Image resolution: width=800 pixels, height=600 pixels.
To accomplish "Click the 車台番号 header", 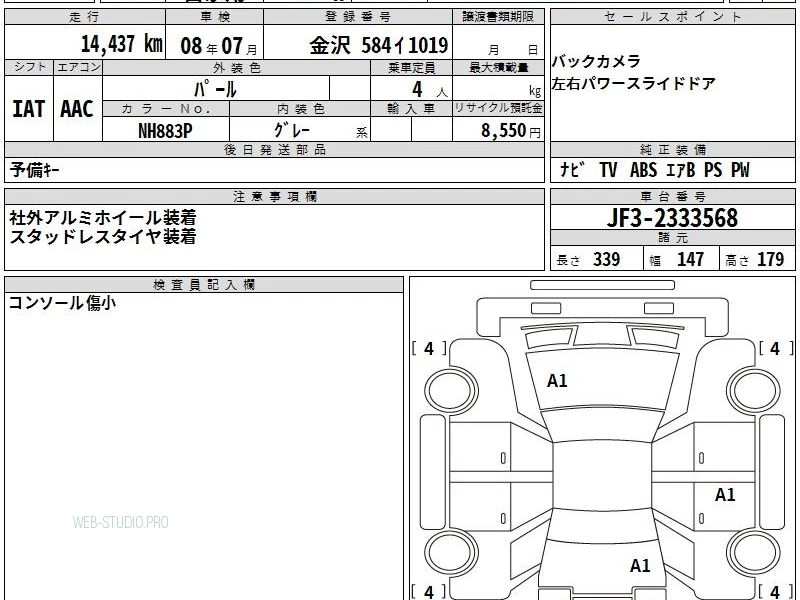I will click(x=672, y=196).
